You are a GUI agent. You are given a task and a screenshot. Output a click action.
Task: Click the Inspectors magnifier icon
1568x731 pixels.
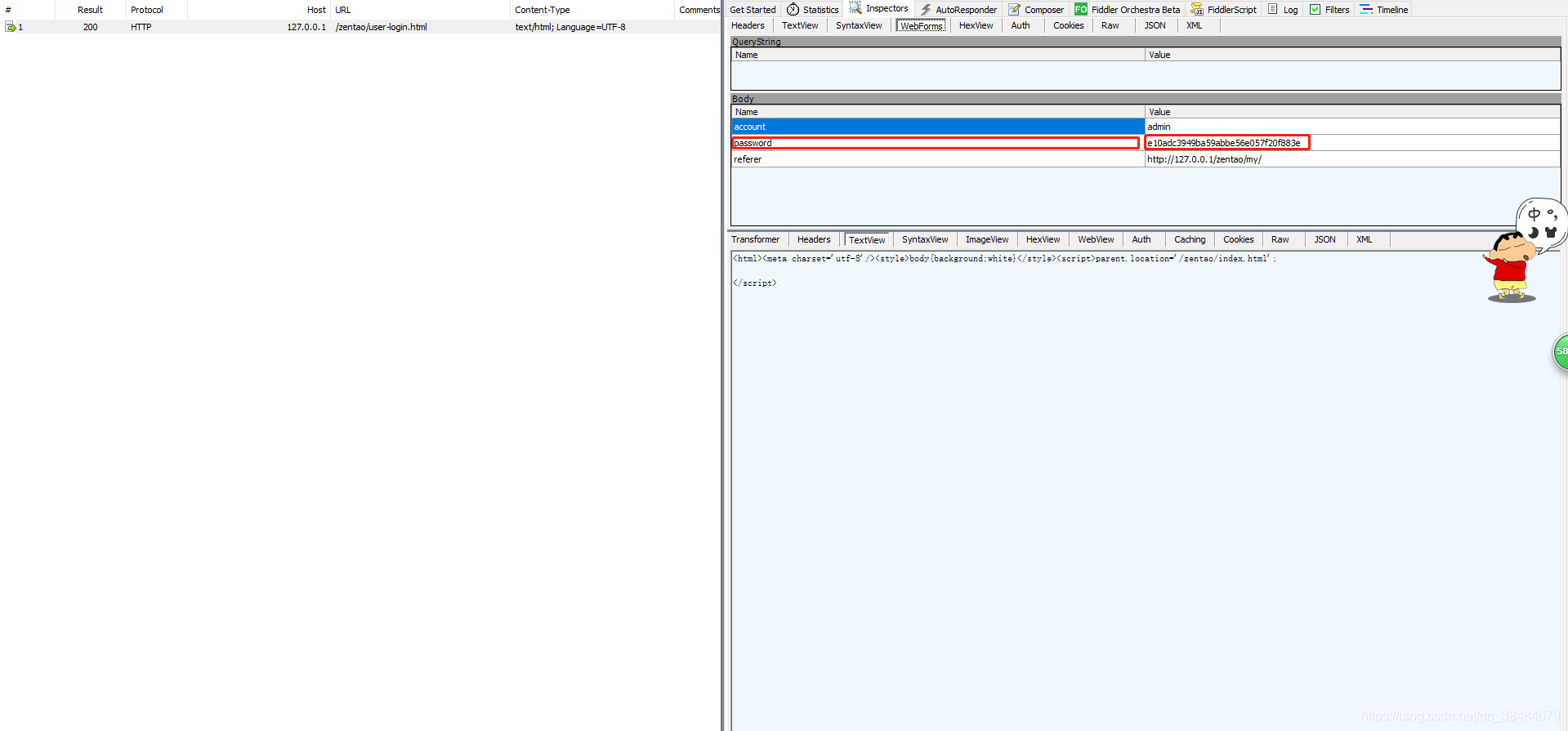[x=855, y=8]
